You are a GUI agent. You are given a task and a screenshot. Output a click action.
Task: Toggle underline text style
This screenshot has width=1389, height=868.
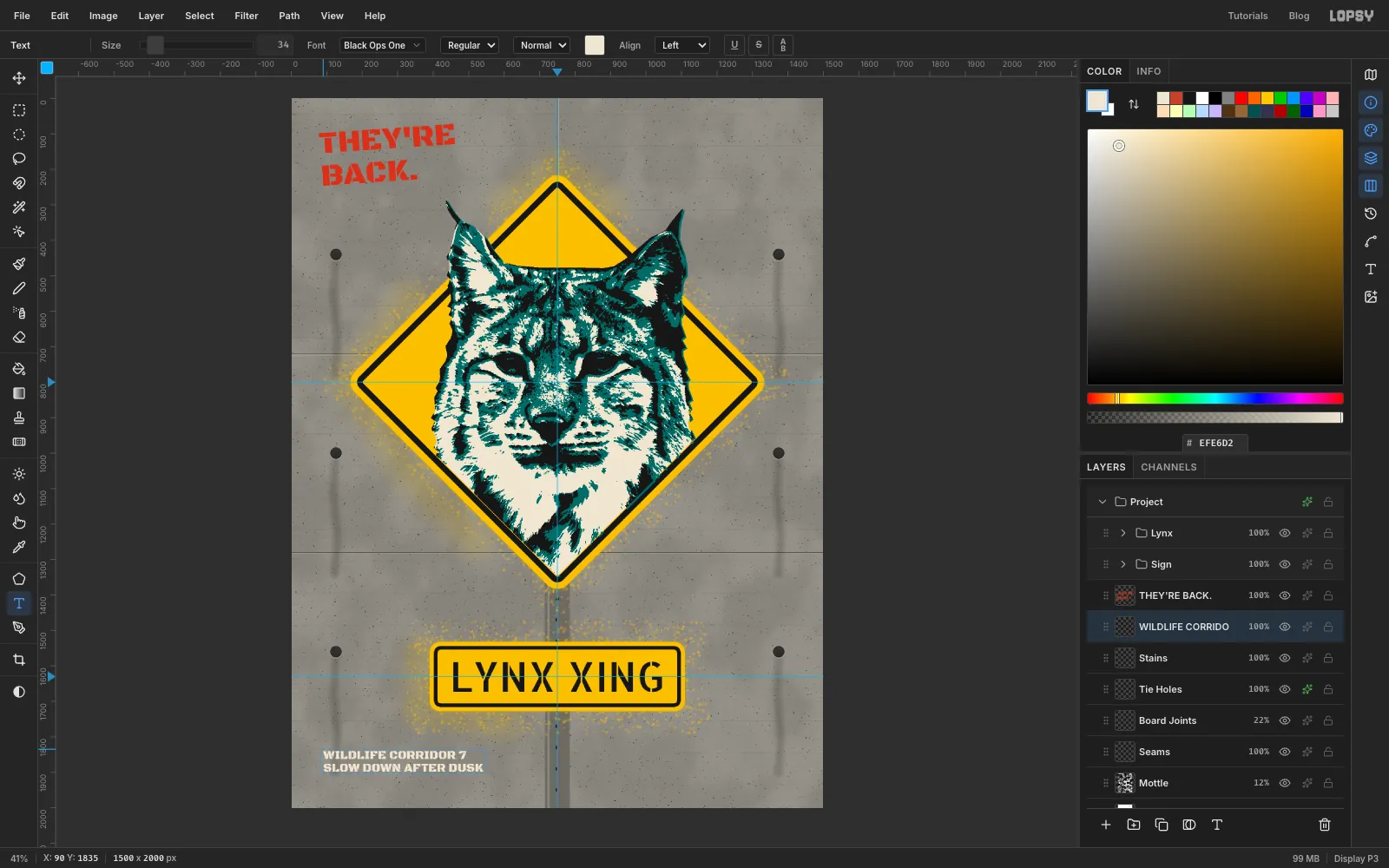click(x=734, y=45)
